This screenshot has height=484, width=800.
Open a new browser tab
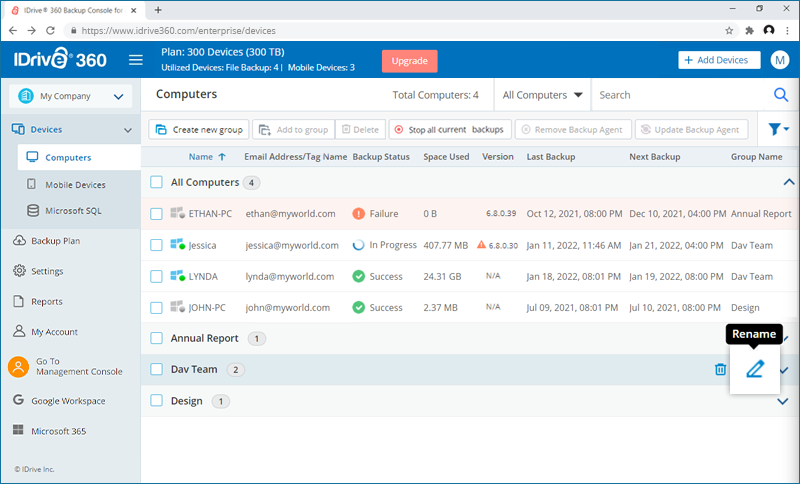[158, 10]
